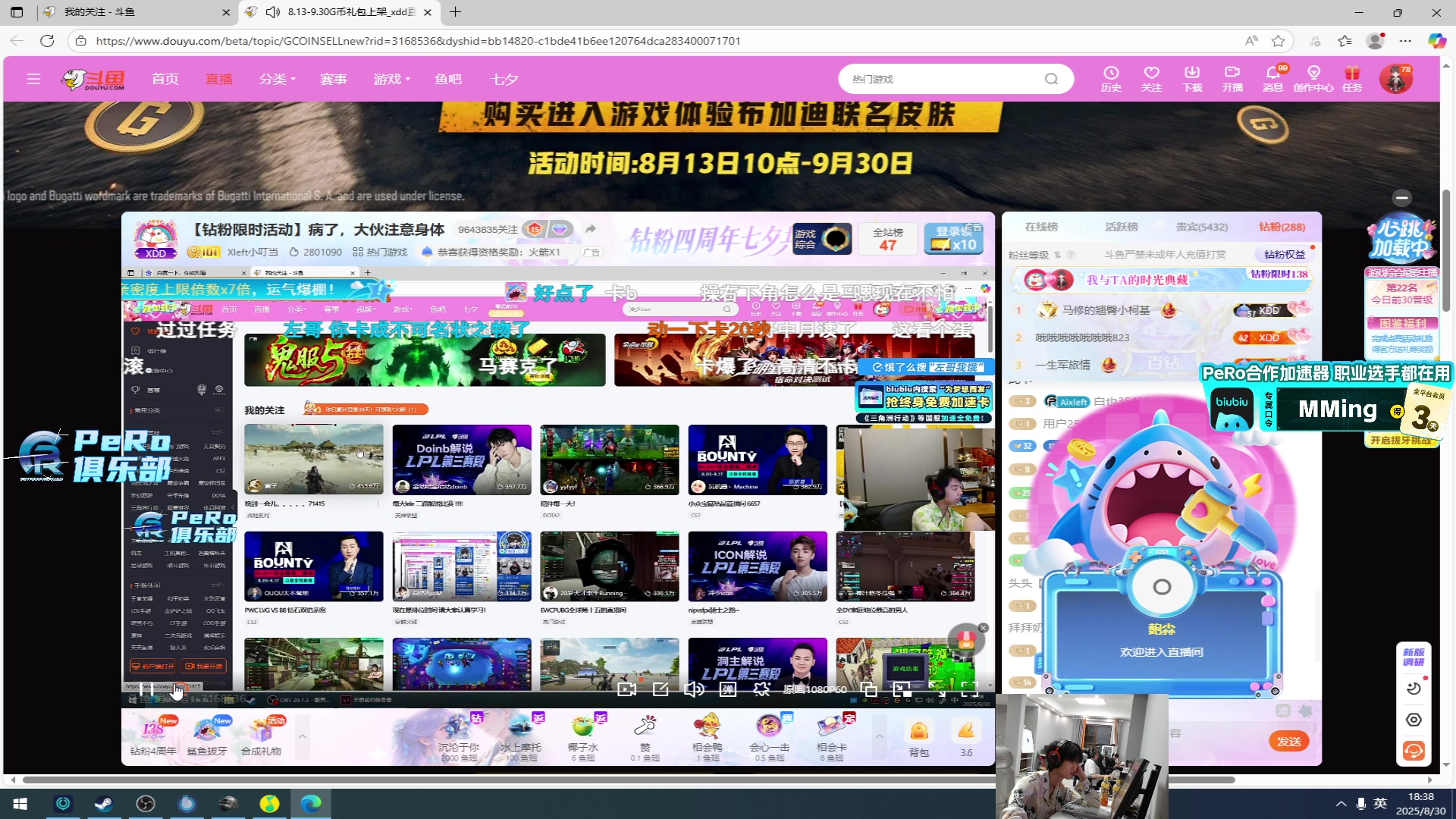Click the 开启拔牙挑战 button
The width and height of the screenshot is (1456, 819).
1401,440
